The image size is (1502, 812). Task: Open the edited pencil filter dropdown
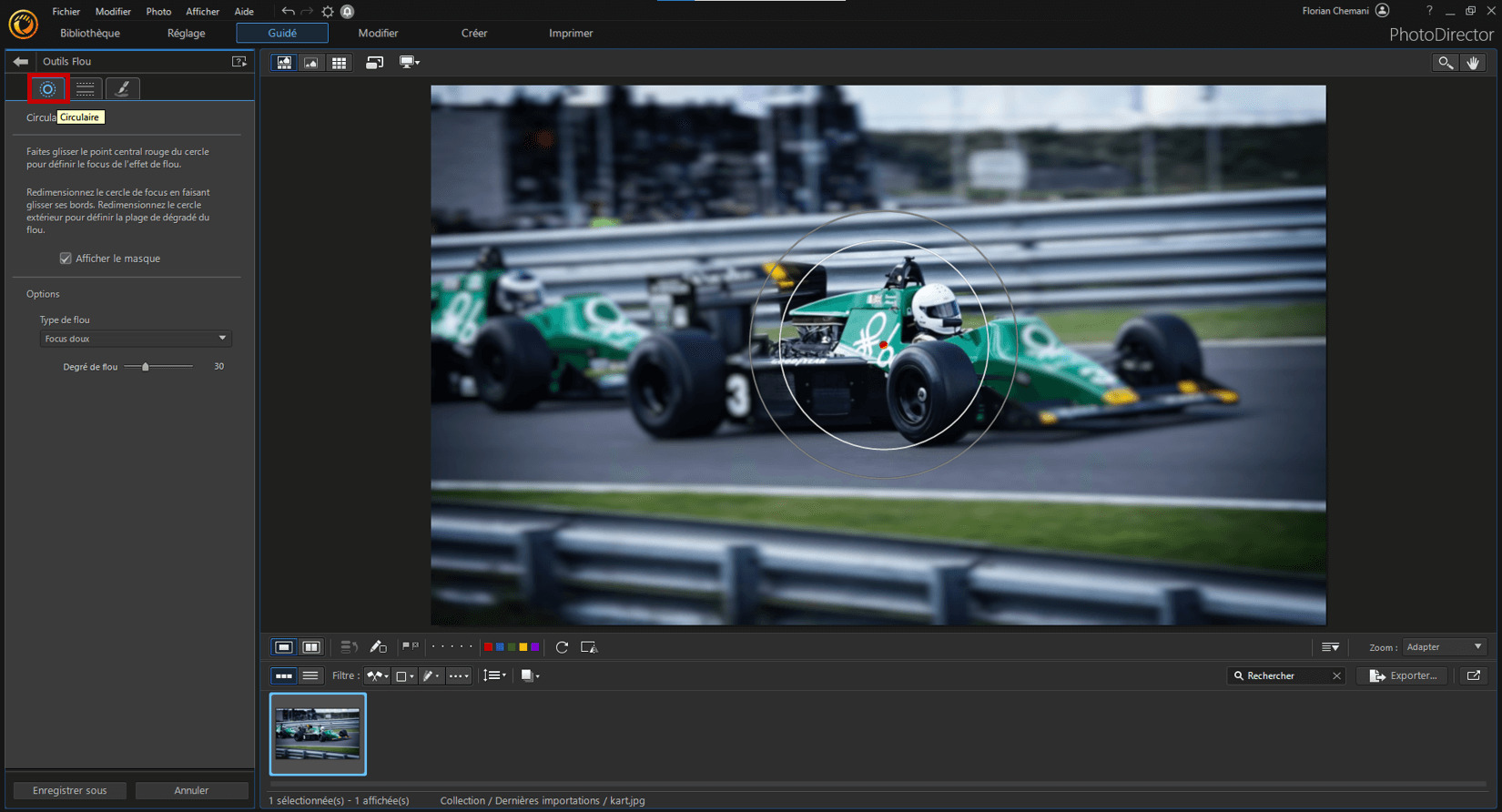(431, 675)
